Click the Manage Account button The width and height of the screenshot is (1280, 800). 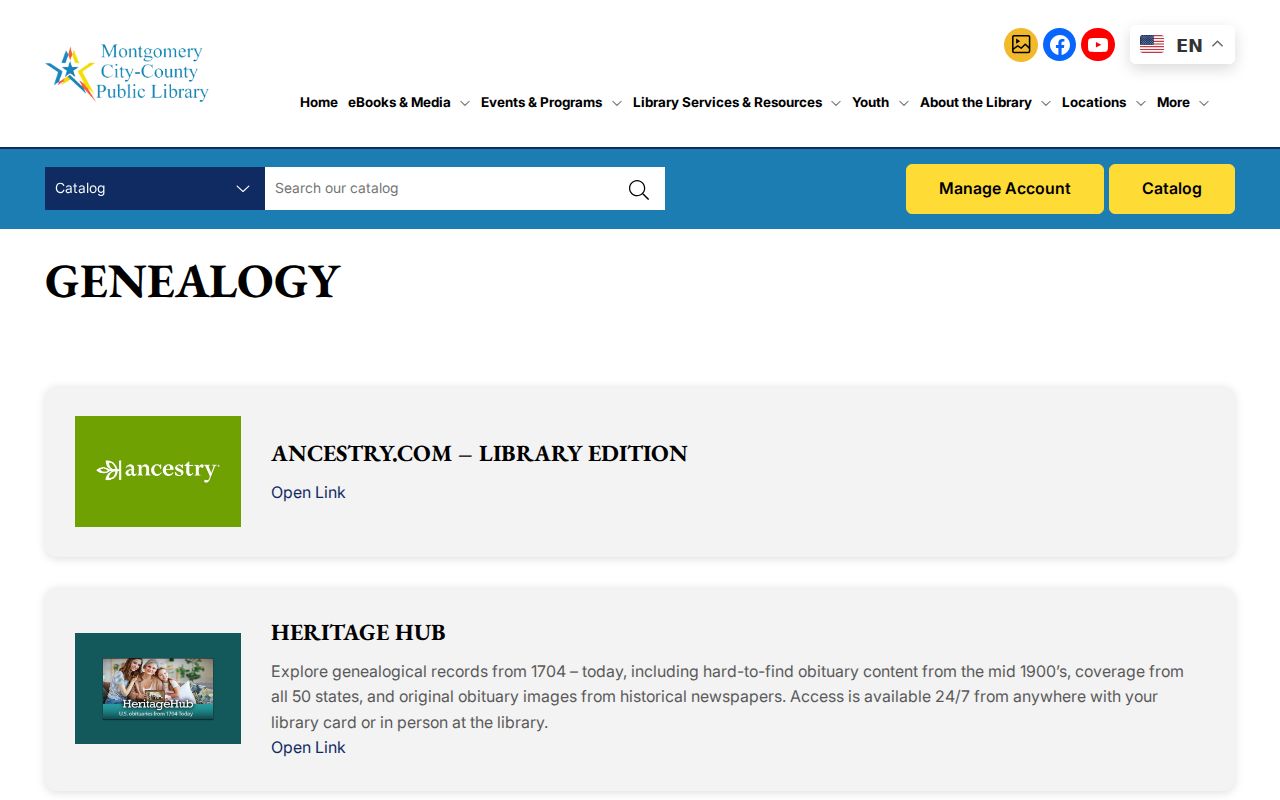[1005, 189]
